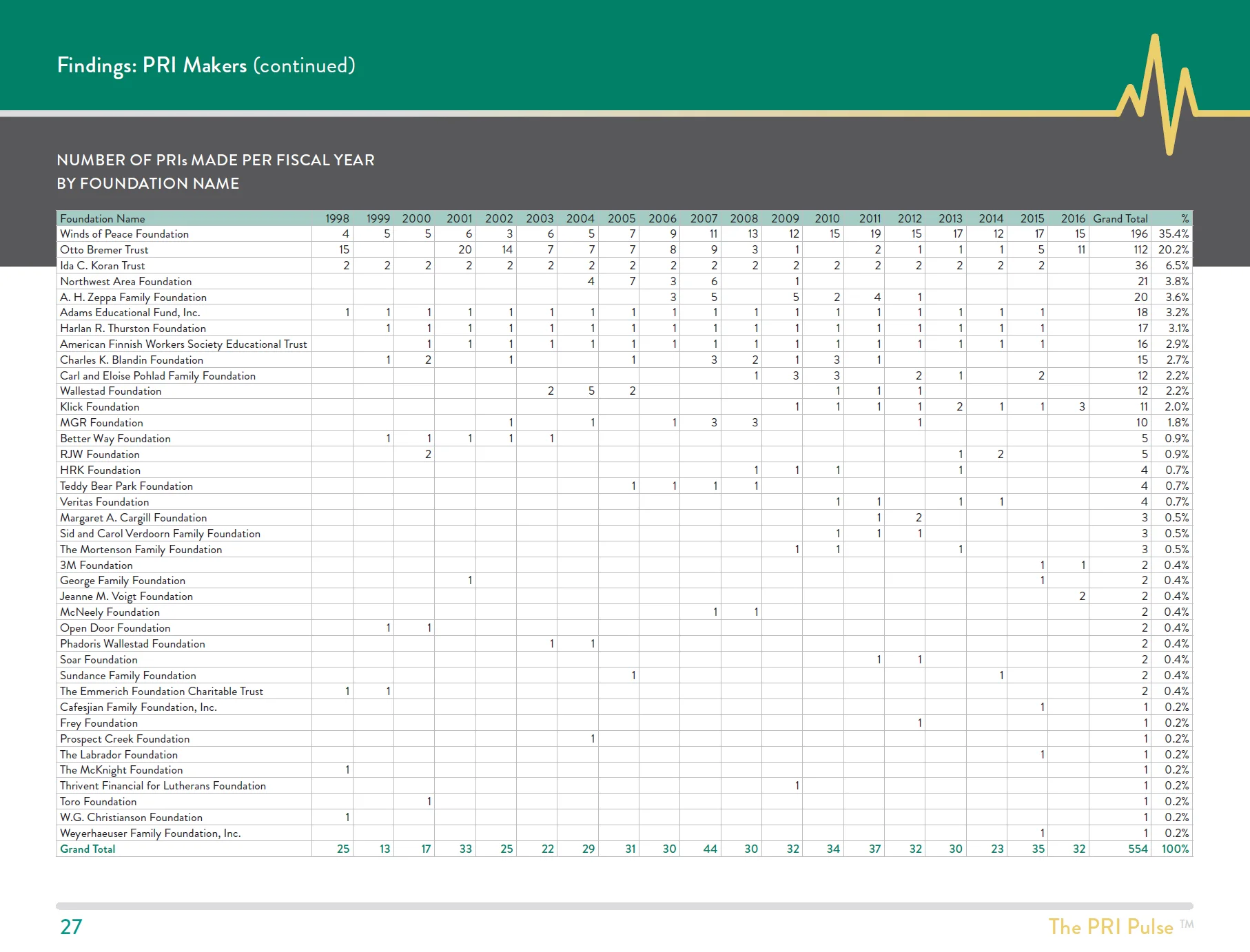Select the '112' total for Otto Bremer Trust
The height and width of the screenshot is (952, 1250).
(x=1141, y=250)
